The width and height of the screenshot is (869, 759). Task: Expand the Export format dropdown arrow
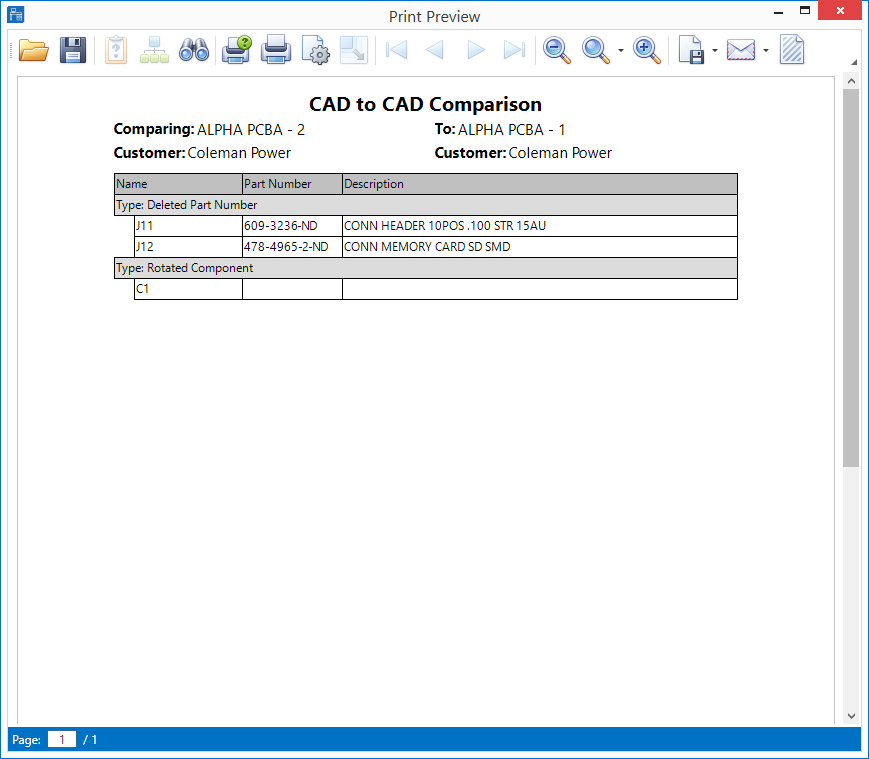pyautogui.click(x=715, y=51)
